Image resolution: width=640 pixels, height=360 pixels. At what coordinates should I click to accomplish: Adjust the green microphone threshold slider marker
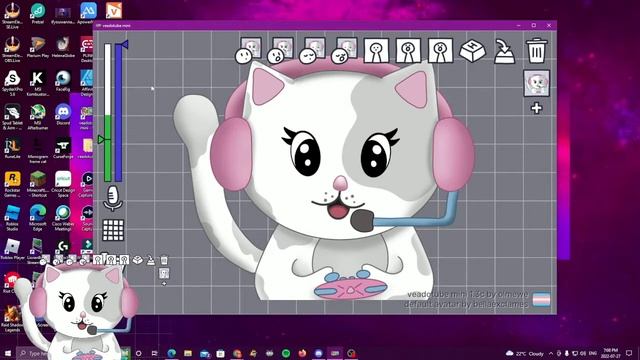tap(102, 140)
